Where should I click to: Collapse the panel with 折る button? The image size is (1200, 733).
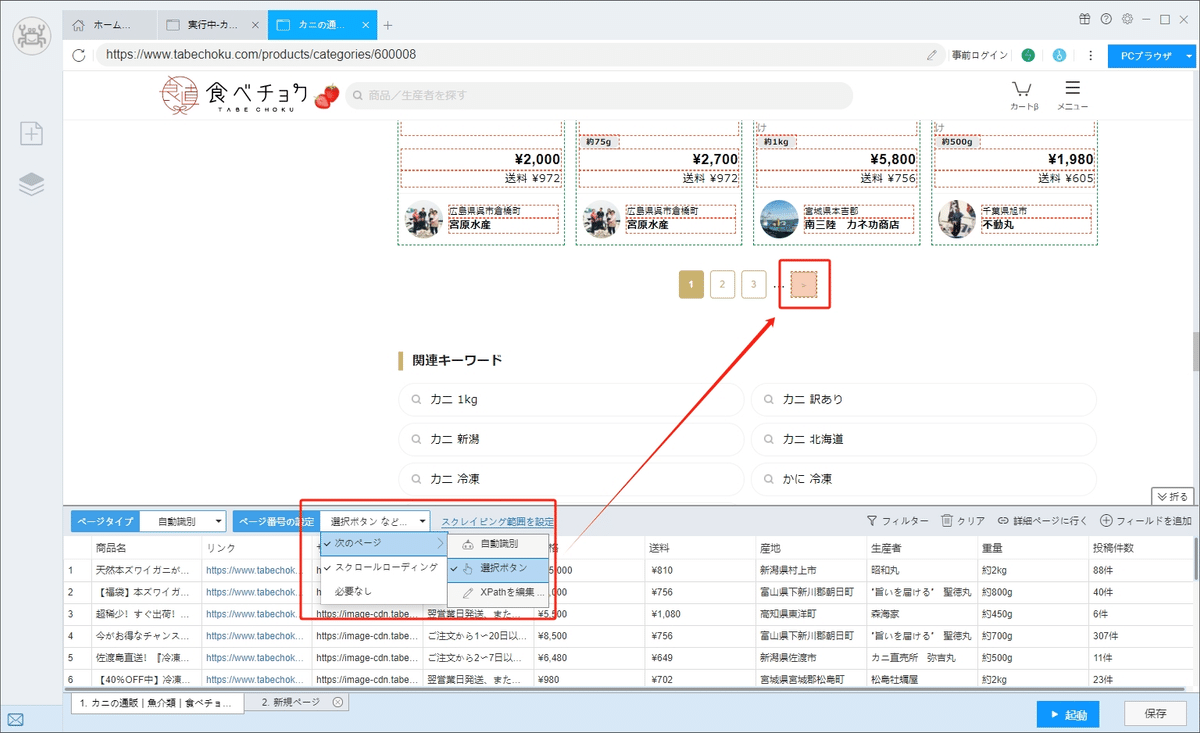[x=1172, y=496]
